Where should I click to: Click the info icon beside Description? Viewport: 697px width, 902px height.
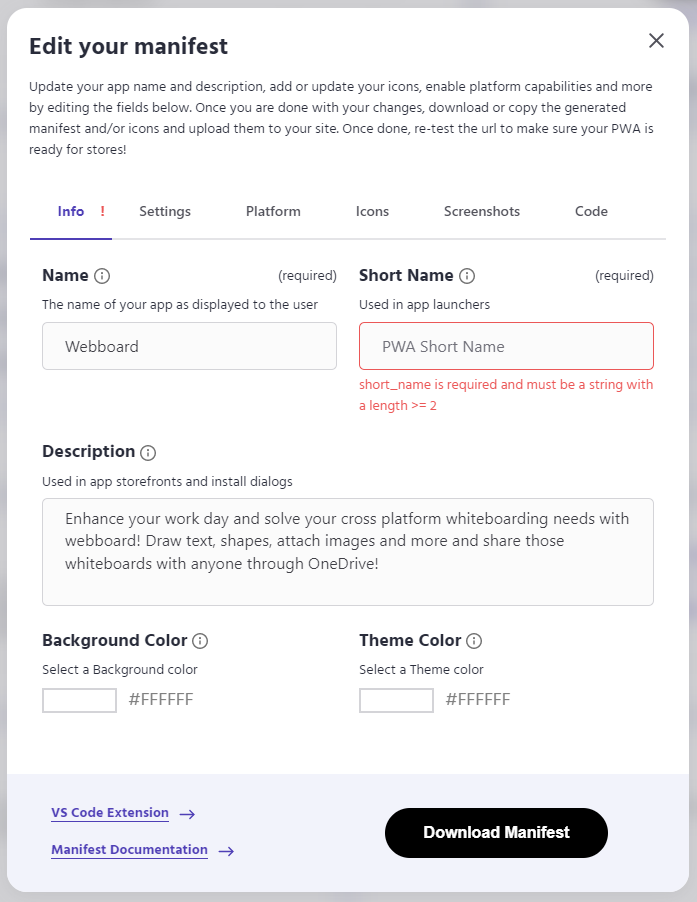[148, 453]
